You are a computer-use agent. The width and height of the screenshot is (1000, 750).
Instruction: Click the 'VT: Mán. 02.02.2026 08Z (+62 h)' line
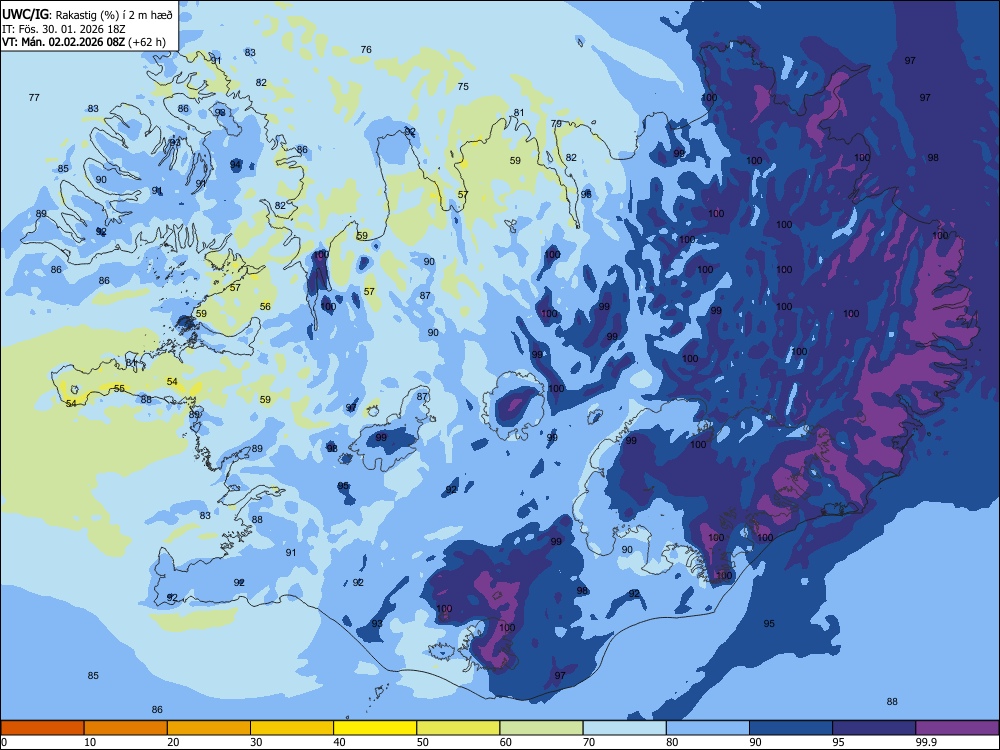[84, 42]
